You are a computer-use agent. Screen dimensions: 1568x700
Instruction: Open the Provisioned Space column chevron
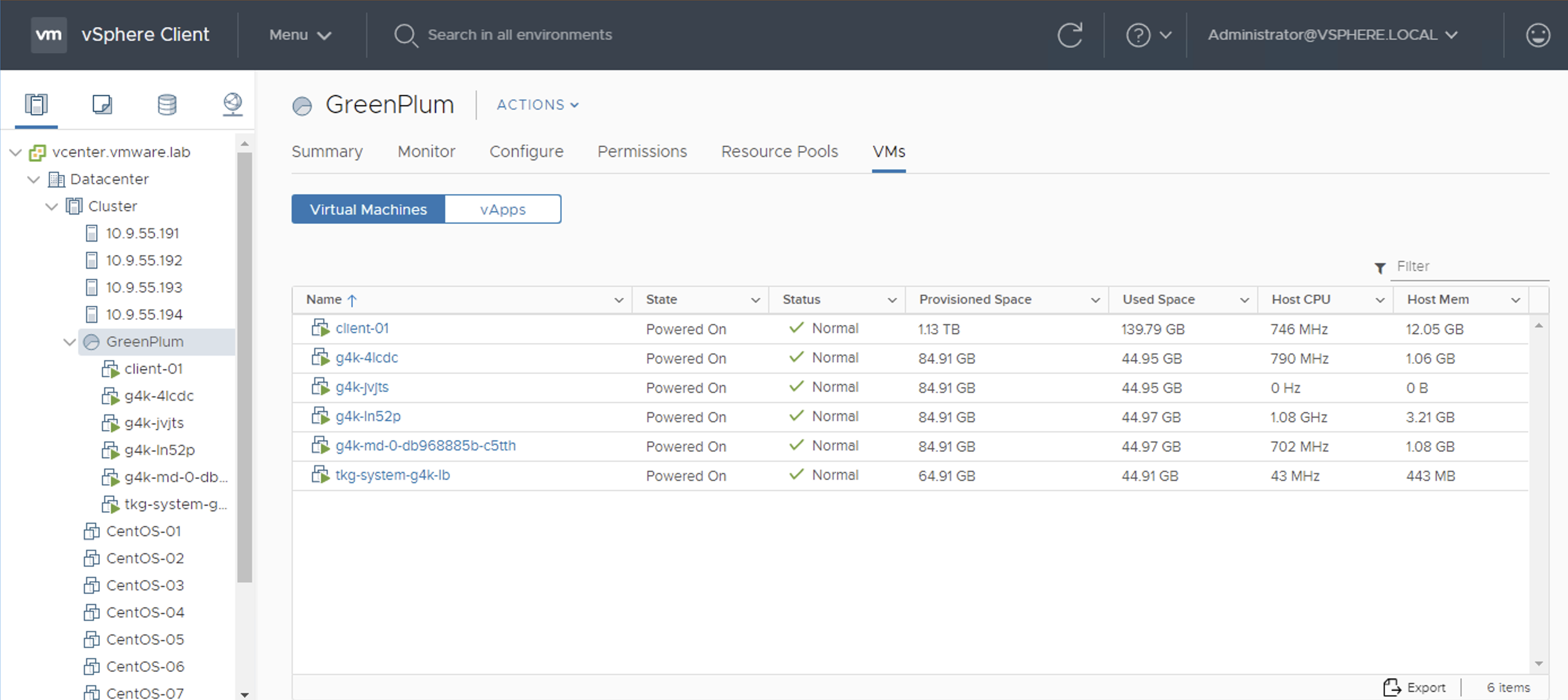point(1095,300)
